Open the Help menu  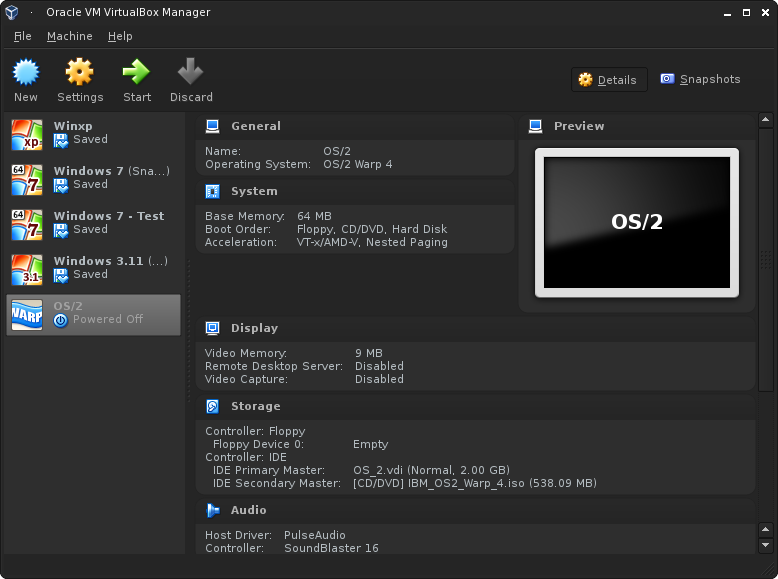pos(120,36)
